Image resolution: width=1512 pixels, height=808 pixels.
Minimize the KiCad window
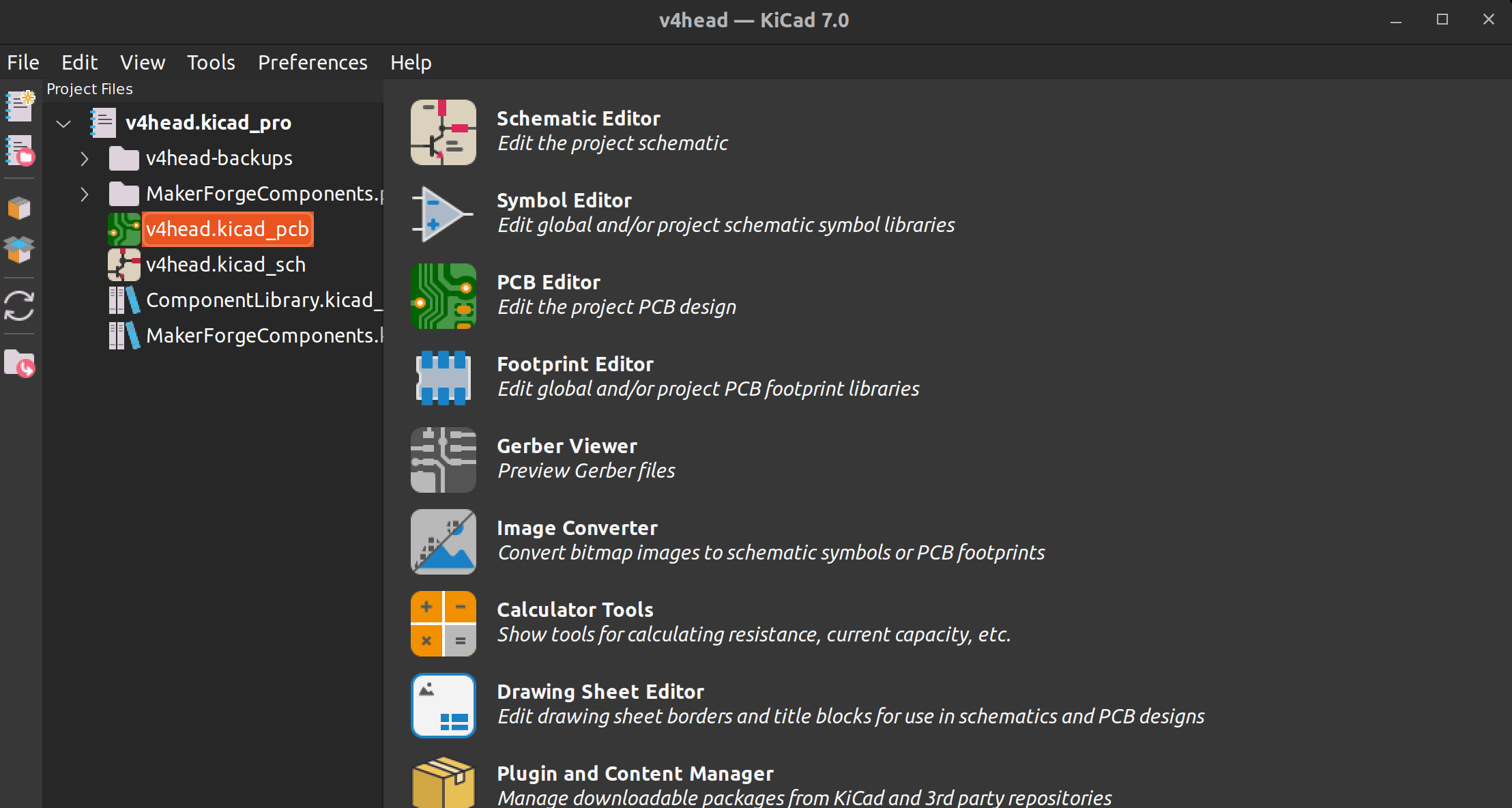click(x=1396, y=20)
